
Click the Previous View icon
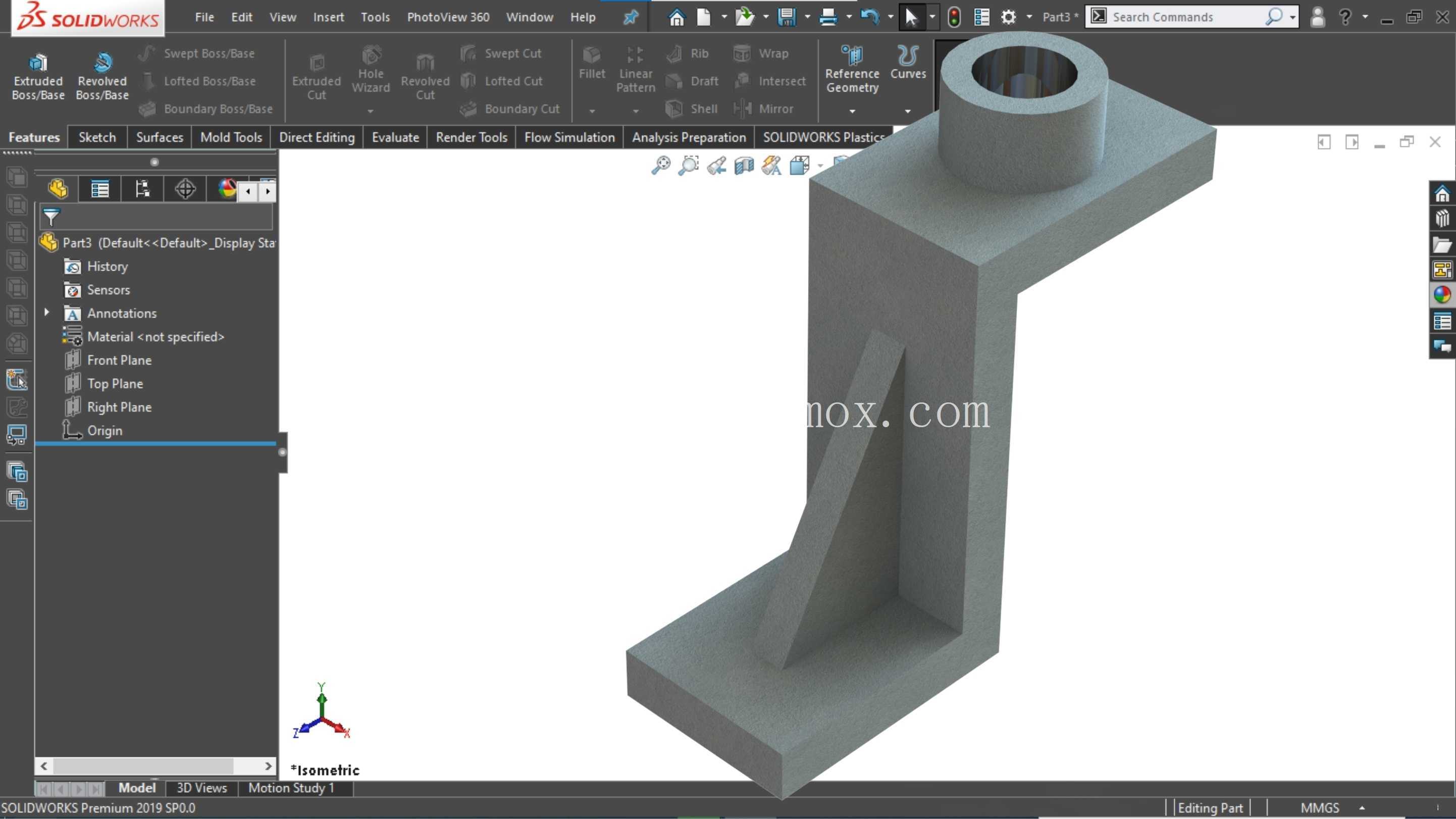[x=716, y=166]
